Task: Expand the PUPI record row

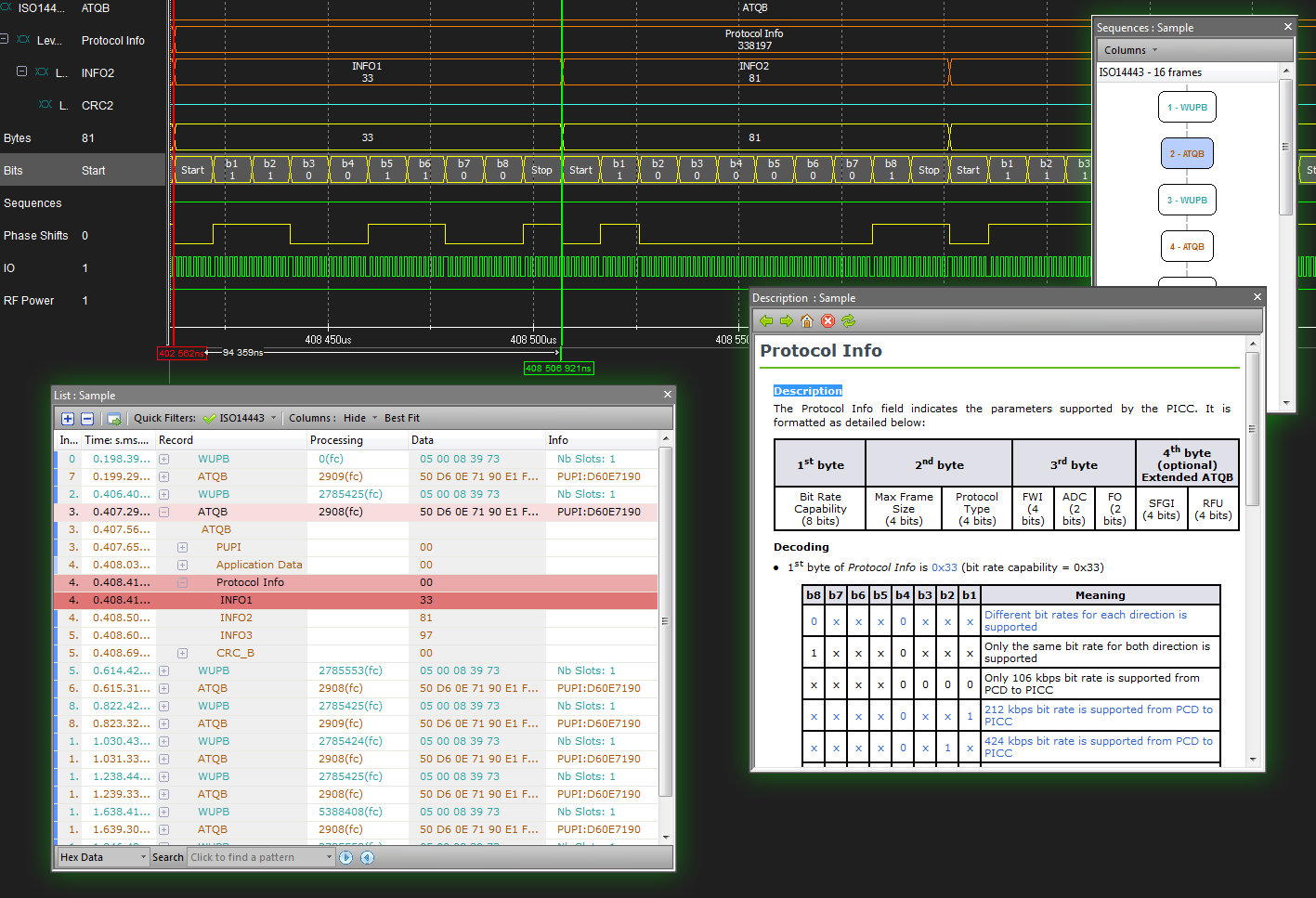Action: point(182,548)
